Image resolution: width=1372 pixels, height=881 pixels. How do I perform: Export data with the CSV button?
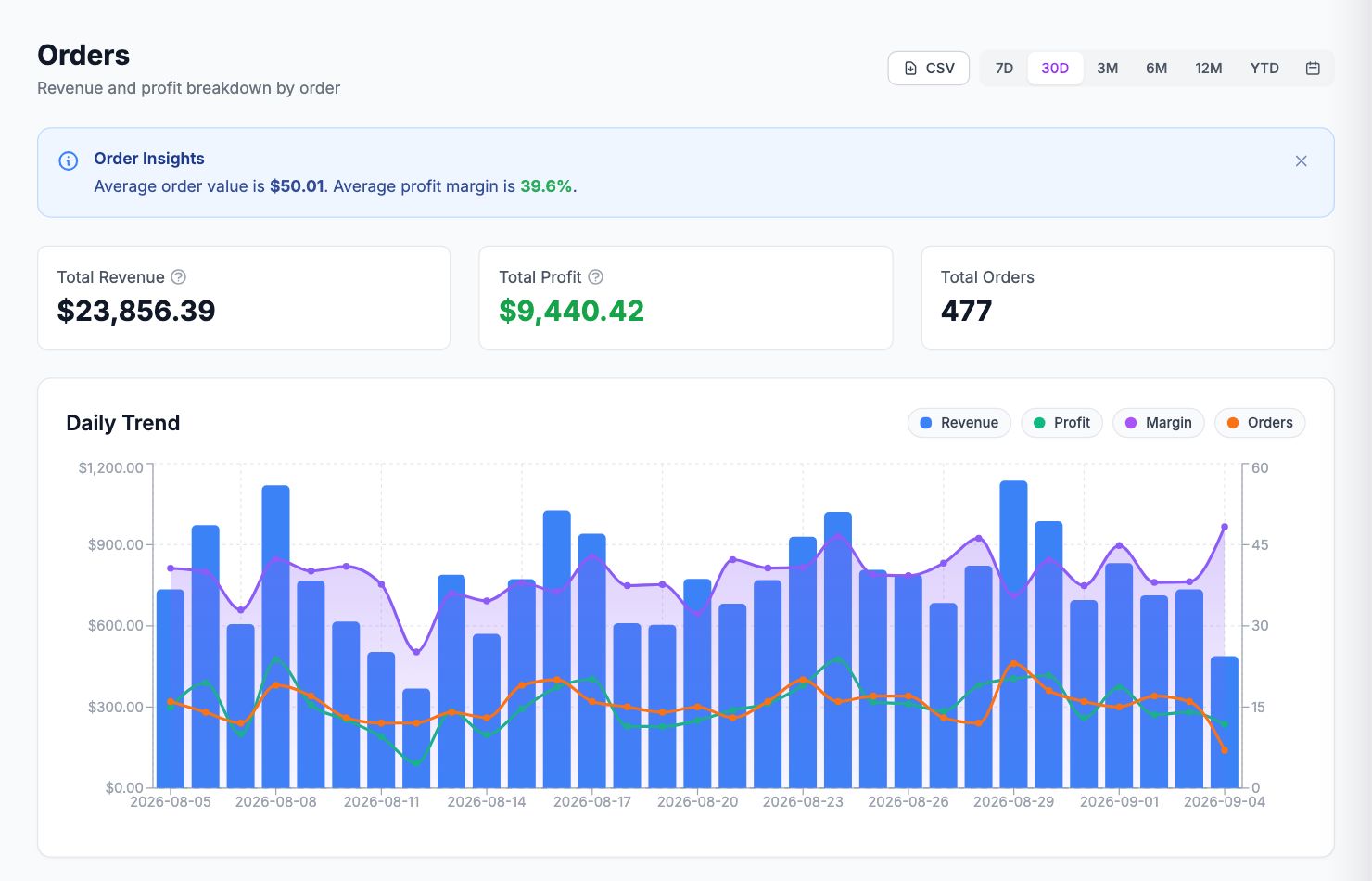[x=929, y=69]
